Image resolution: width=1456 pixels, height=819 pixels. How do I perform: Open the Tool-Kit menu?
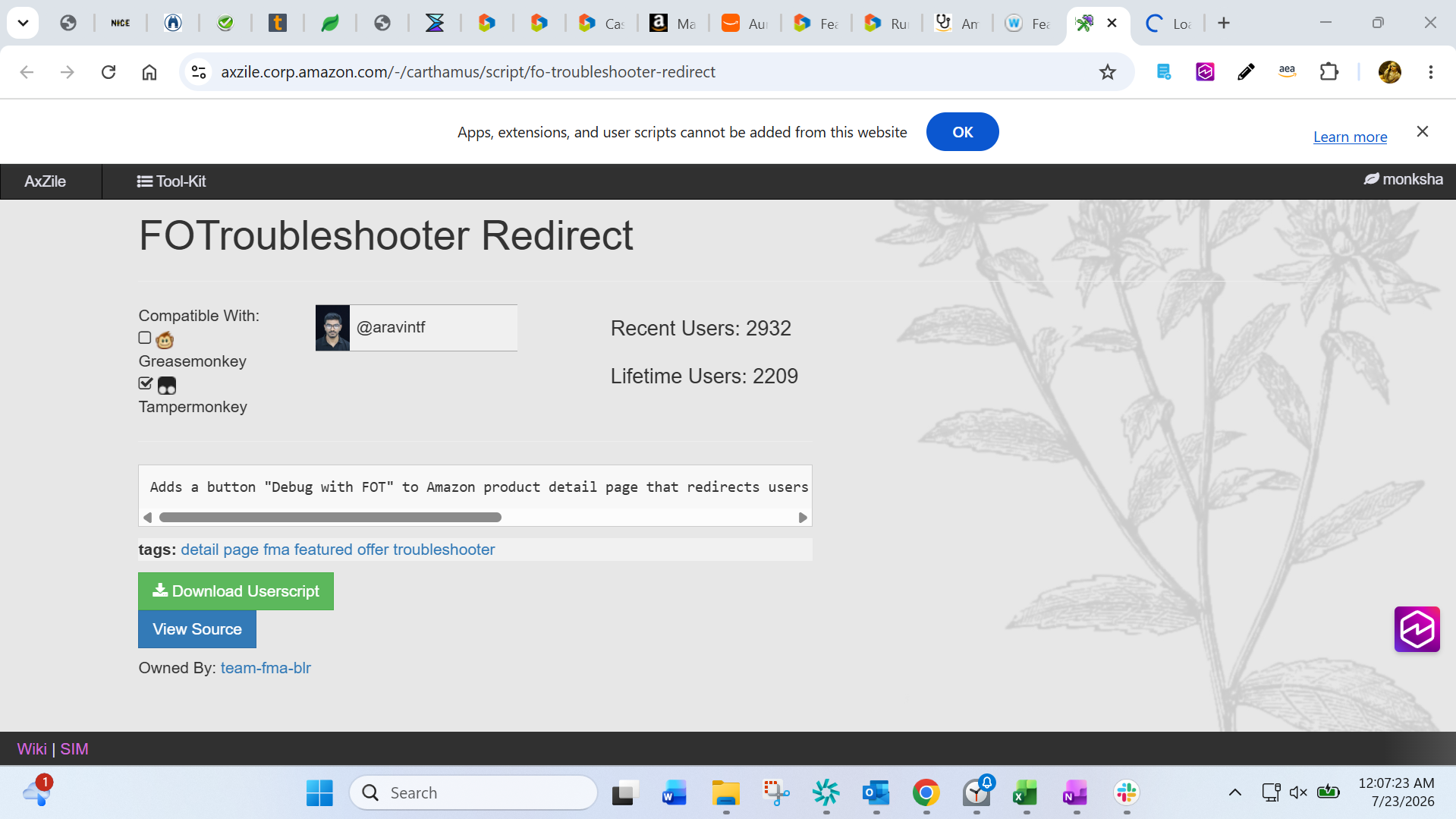(171, 181)
